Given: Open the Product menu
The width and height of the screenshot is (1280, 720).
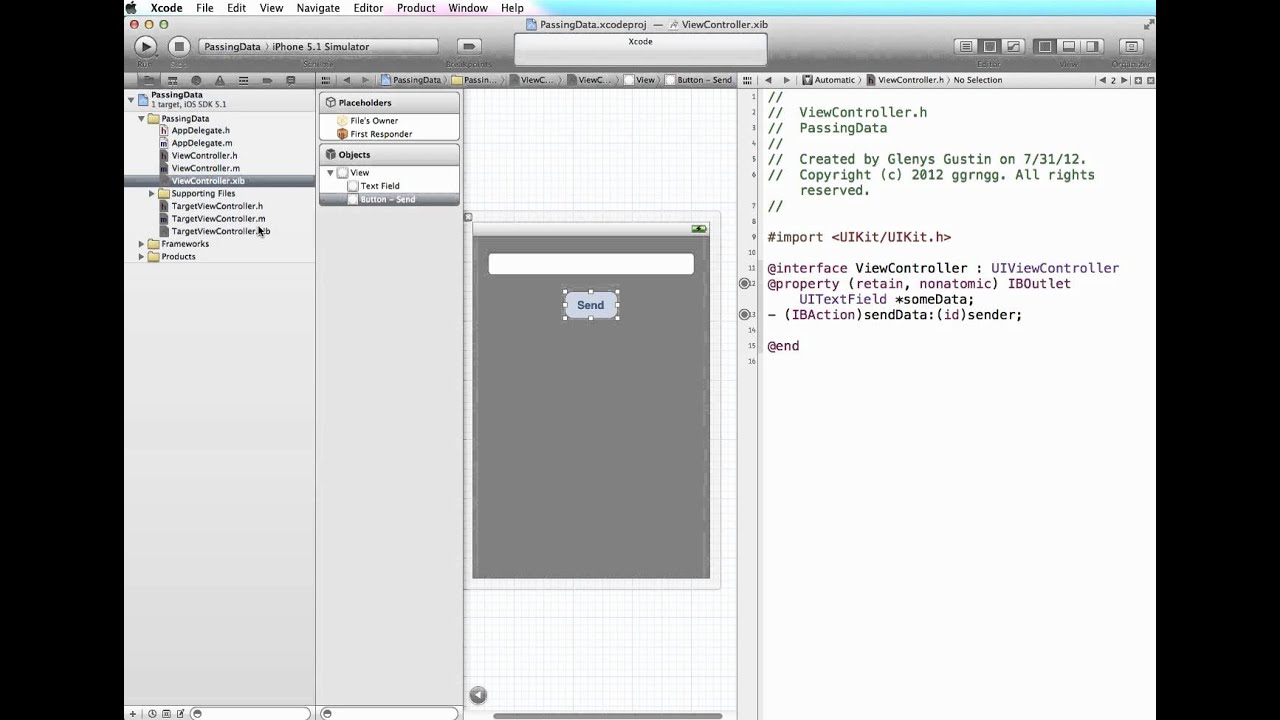Looking at the screenshot, I should pyautogui.click(x=416, y=8).
